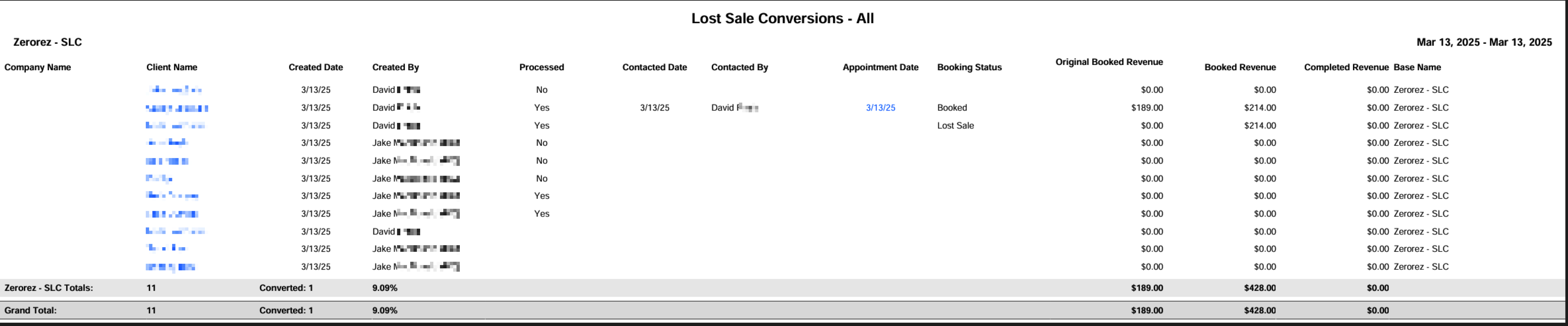Open the client name link in the Lost Sale row

click(175, 126)
